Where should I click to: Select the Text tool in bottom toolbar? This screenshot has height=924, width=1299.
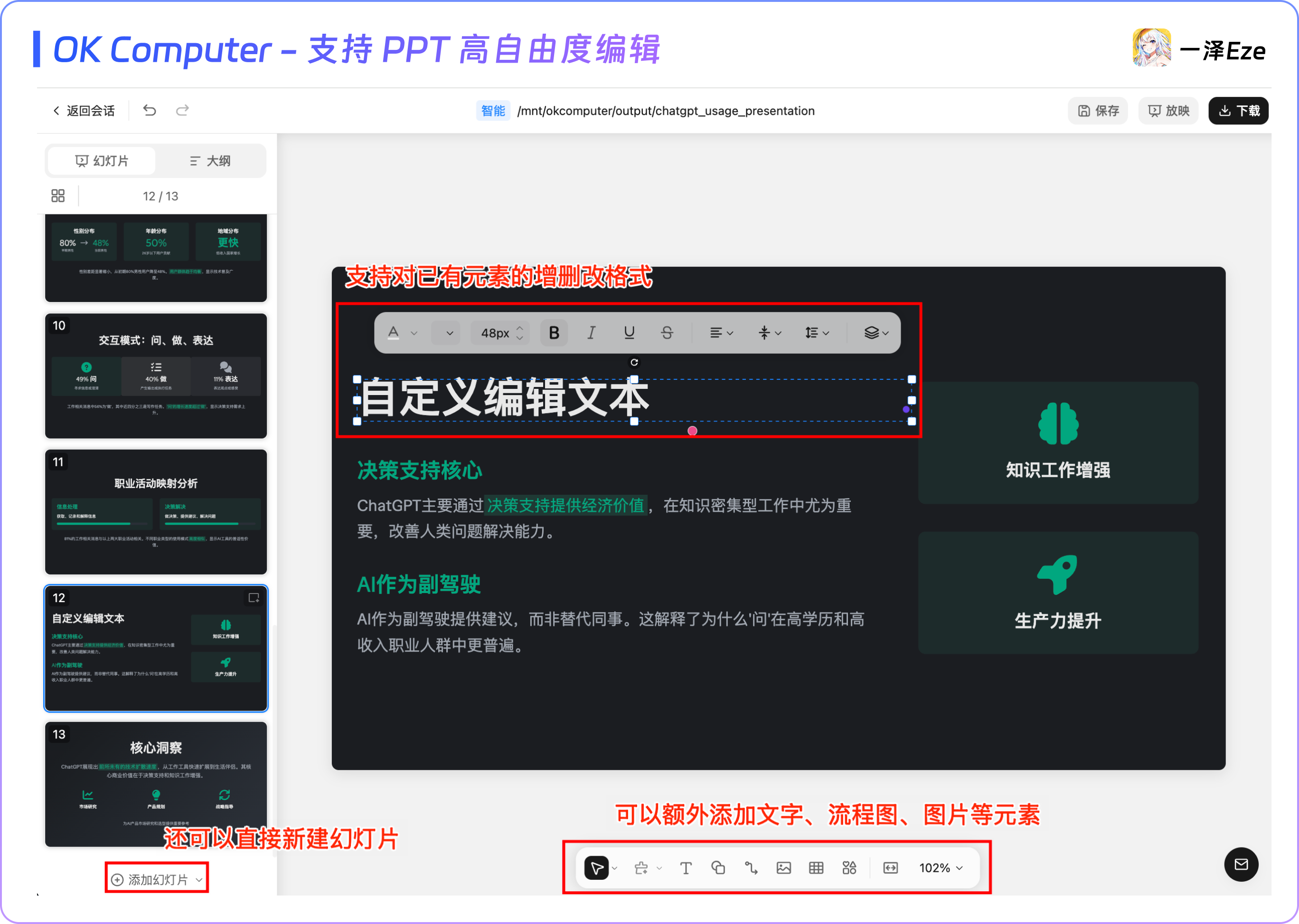pyautogui.click(x=686, y=867)
